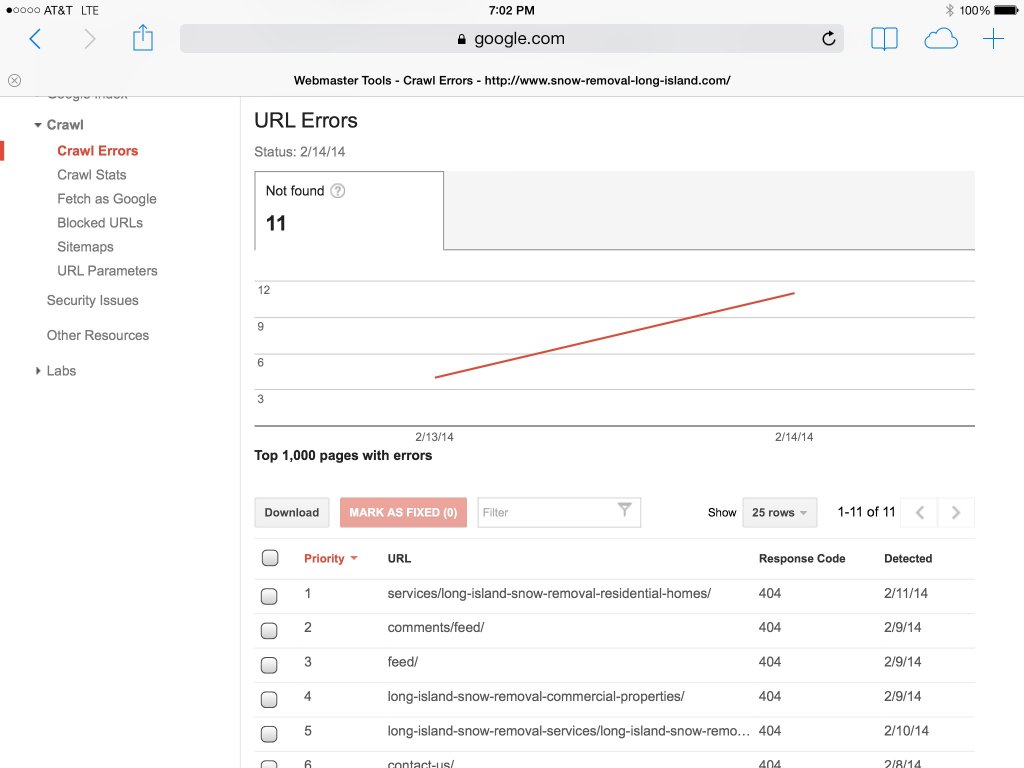Sort by the Priority column
Viewport: 1024px width, 768px height.
pos(330,558)
